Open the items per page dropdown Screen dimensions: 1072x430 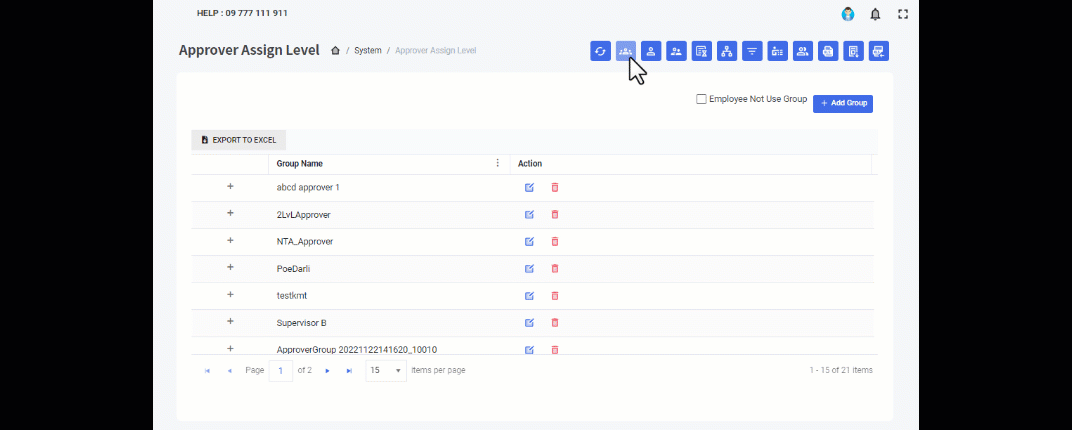coord(385,370)
